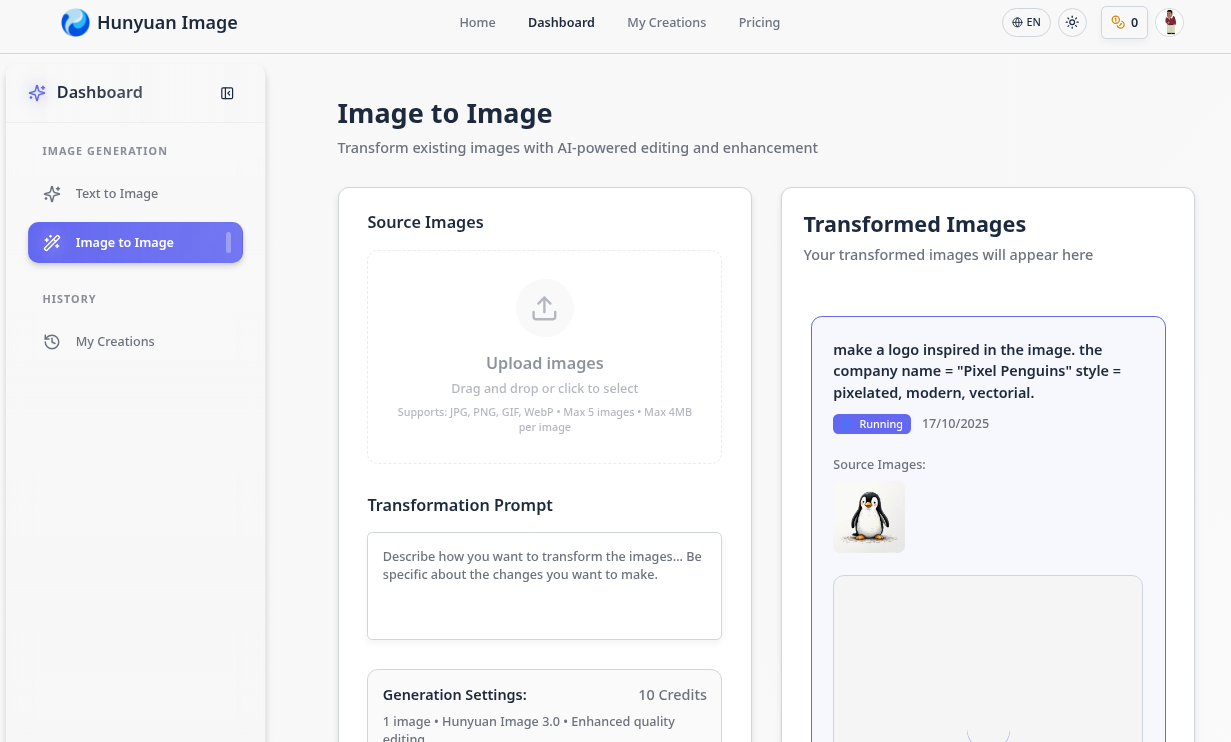Open the Pricing page in navigation
This screenshot has height=742, width=1231.
759,22
